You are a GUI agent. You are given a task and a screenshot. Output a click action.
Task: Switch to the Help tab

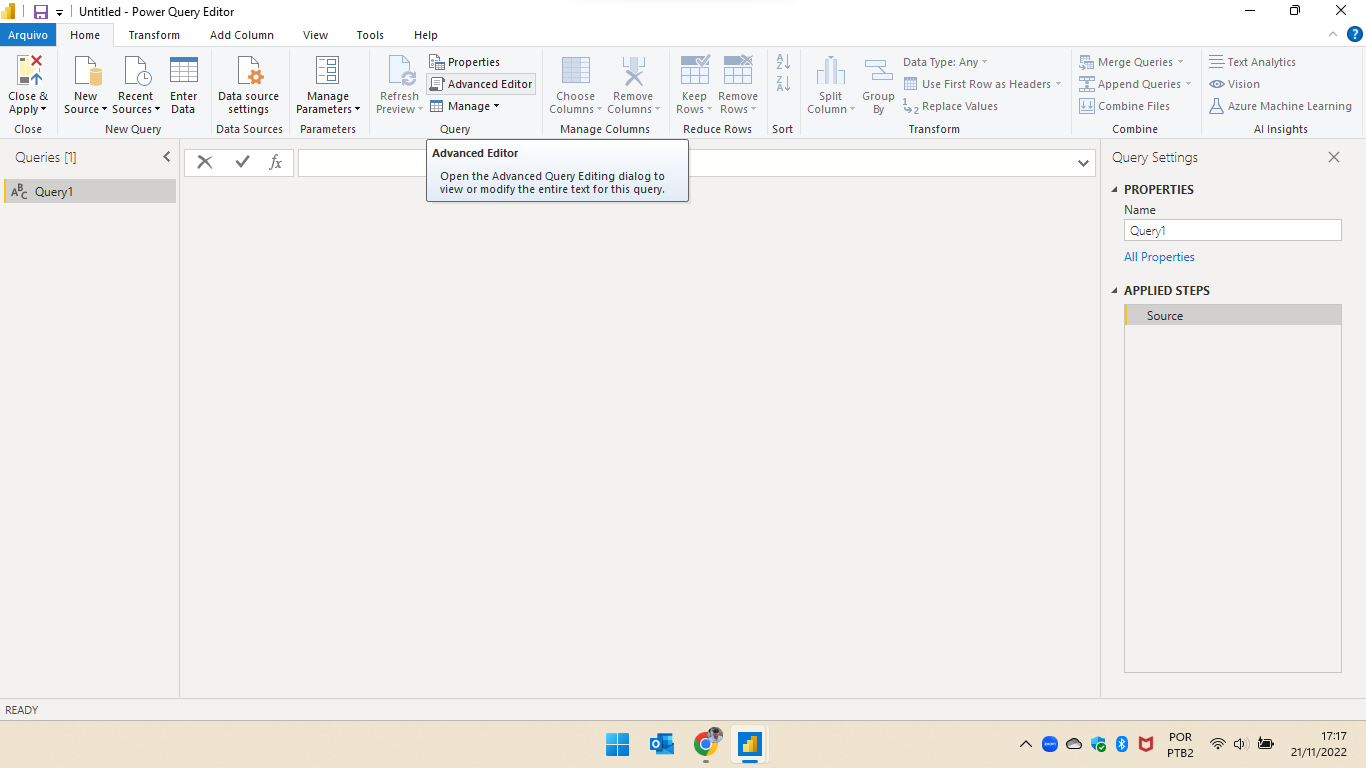coord(426,35)
